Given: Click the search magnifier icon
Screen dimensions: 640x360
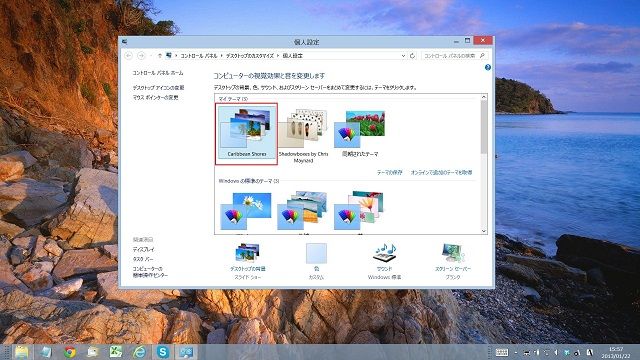Looking at the screenshot, I should pyautogui.click(x=482, y=56).
